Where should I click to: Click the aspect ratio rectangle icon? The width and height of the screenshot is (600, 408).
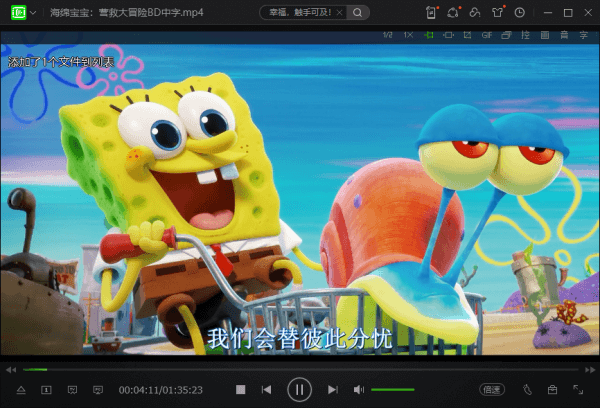tap(448, 35)
